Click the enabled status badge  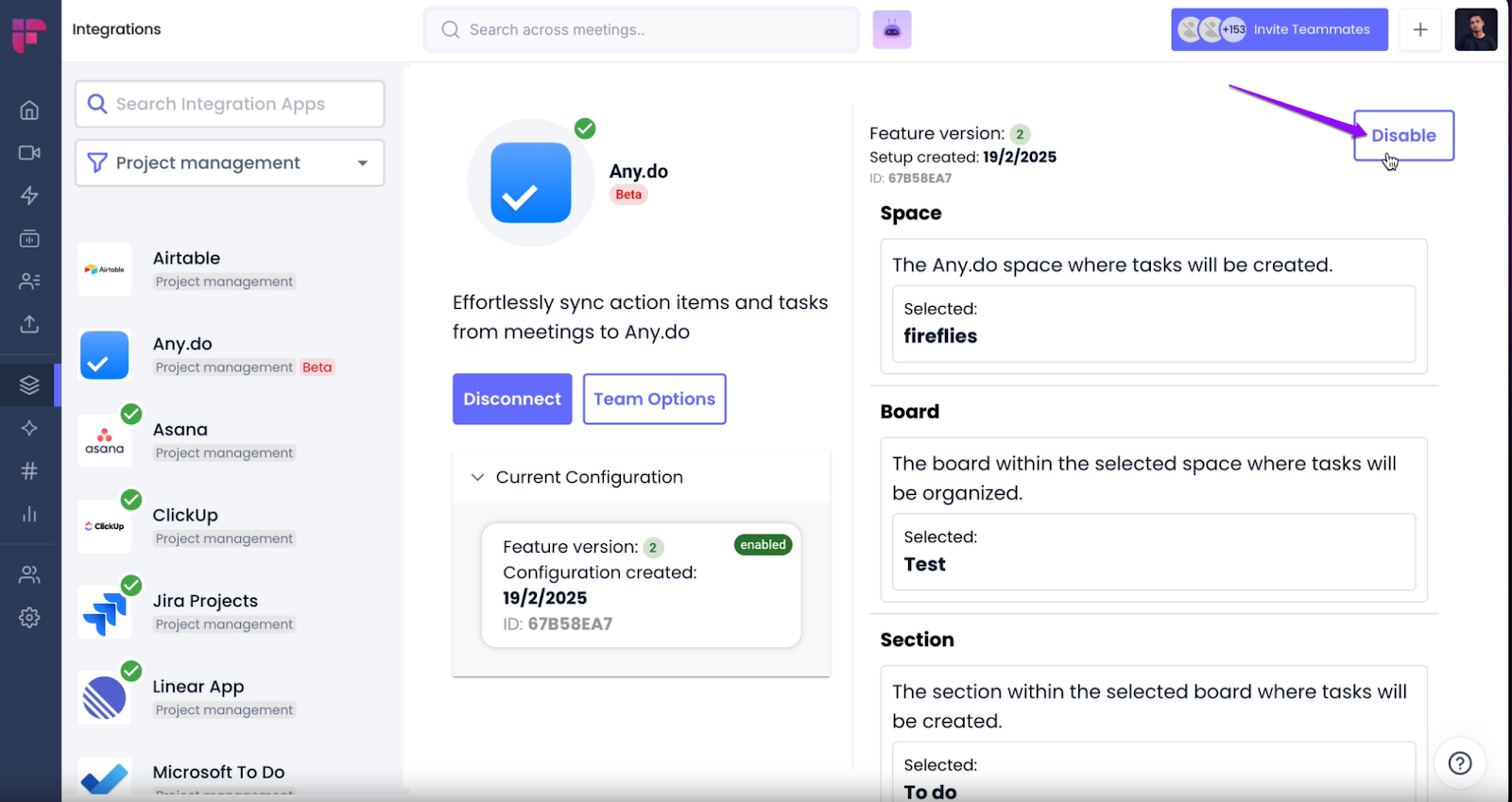tap(763, 545)
